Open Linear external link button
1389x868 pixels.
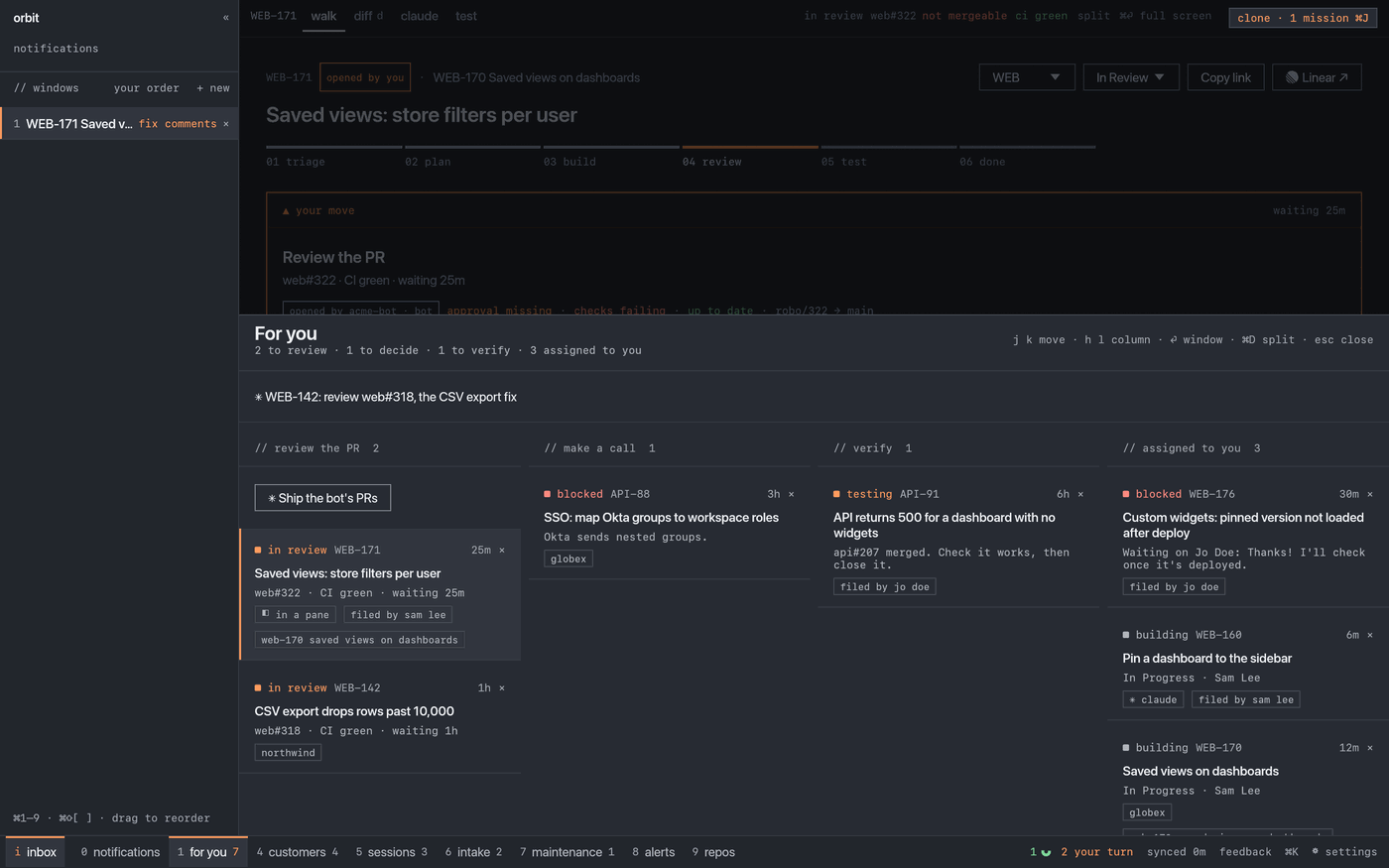pos(1317,77)
